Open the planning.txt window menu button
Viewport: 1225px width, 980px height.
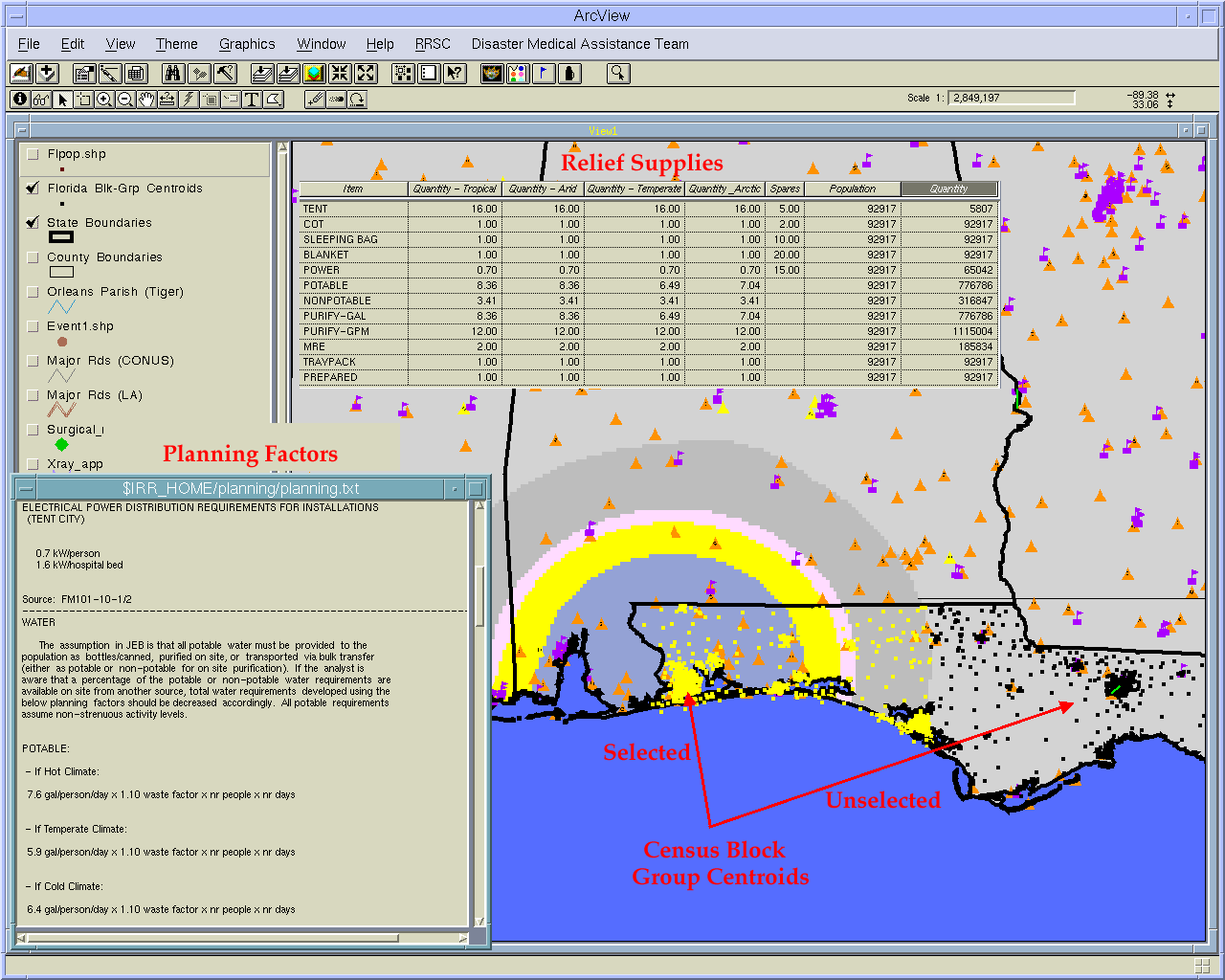(27, 488)
